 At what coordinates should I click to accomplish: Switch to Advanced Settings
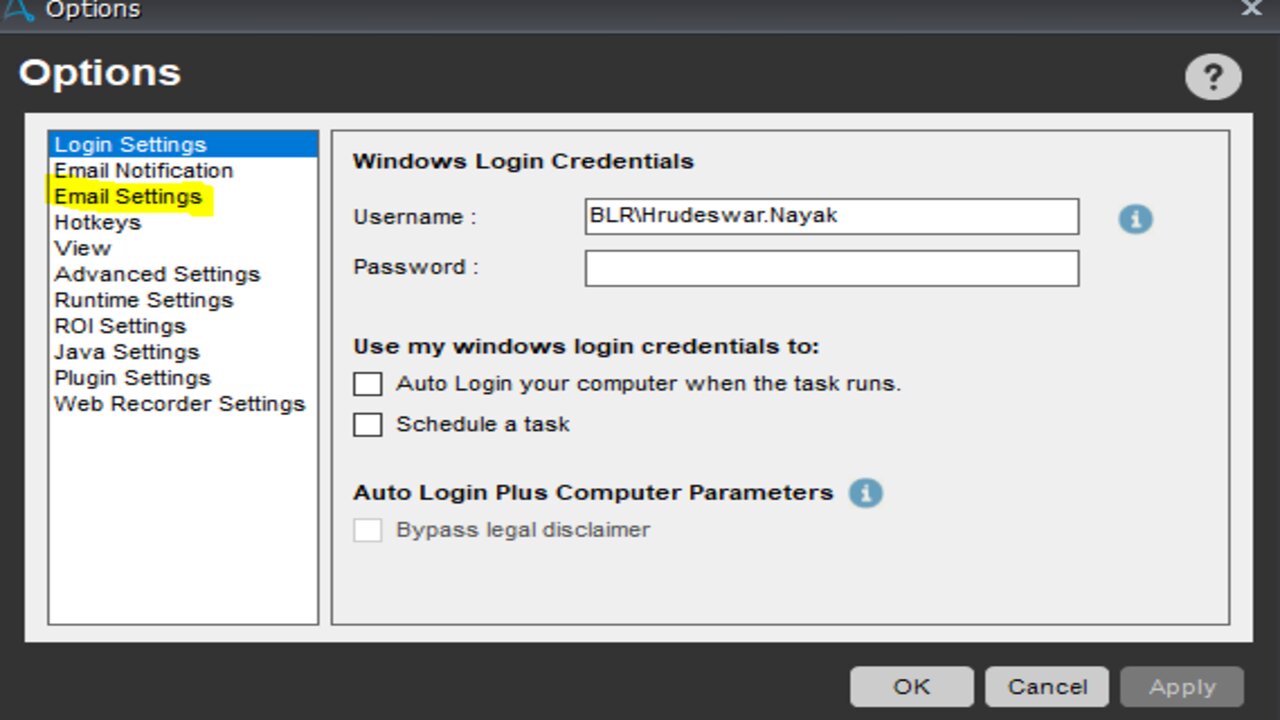157,275
